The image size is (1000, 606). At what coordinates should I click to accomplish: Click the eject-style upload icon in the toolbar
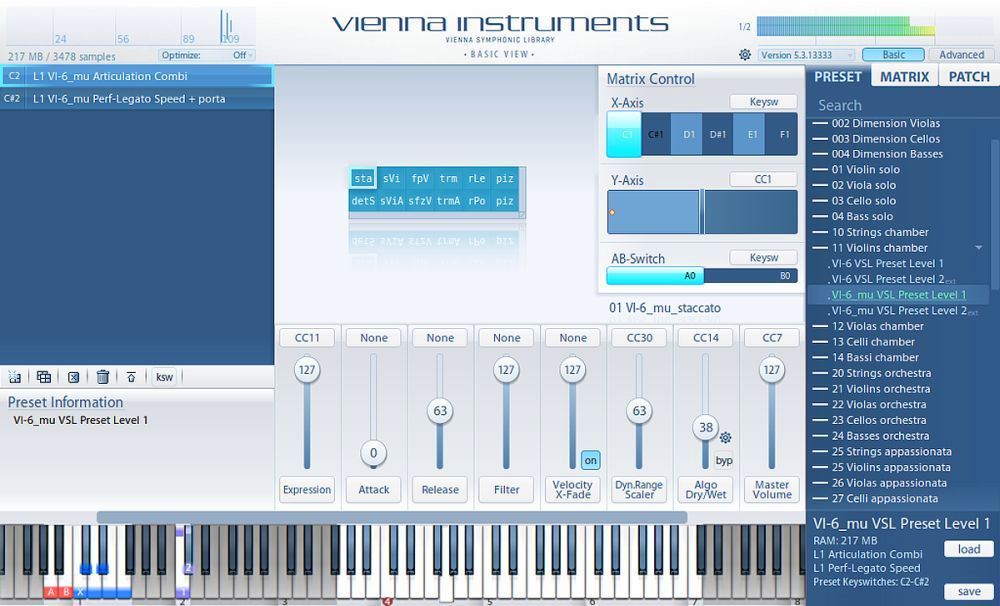tap(131, 377)
